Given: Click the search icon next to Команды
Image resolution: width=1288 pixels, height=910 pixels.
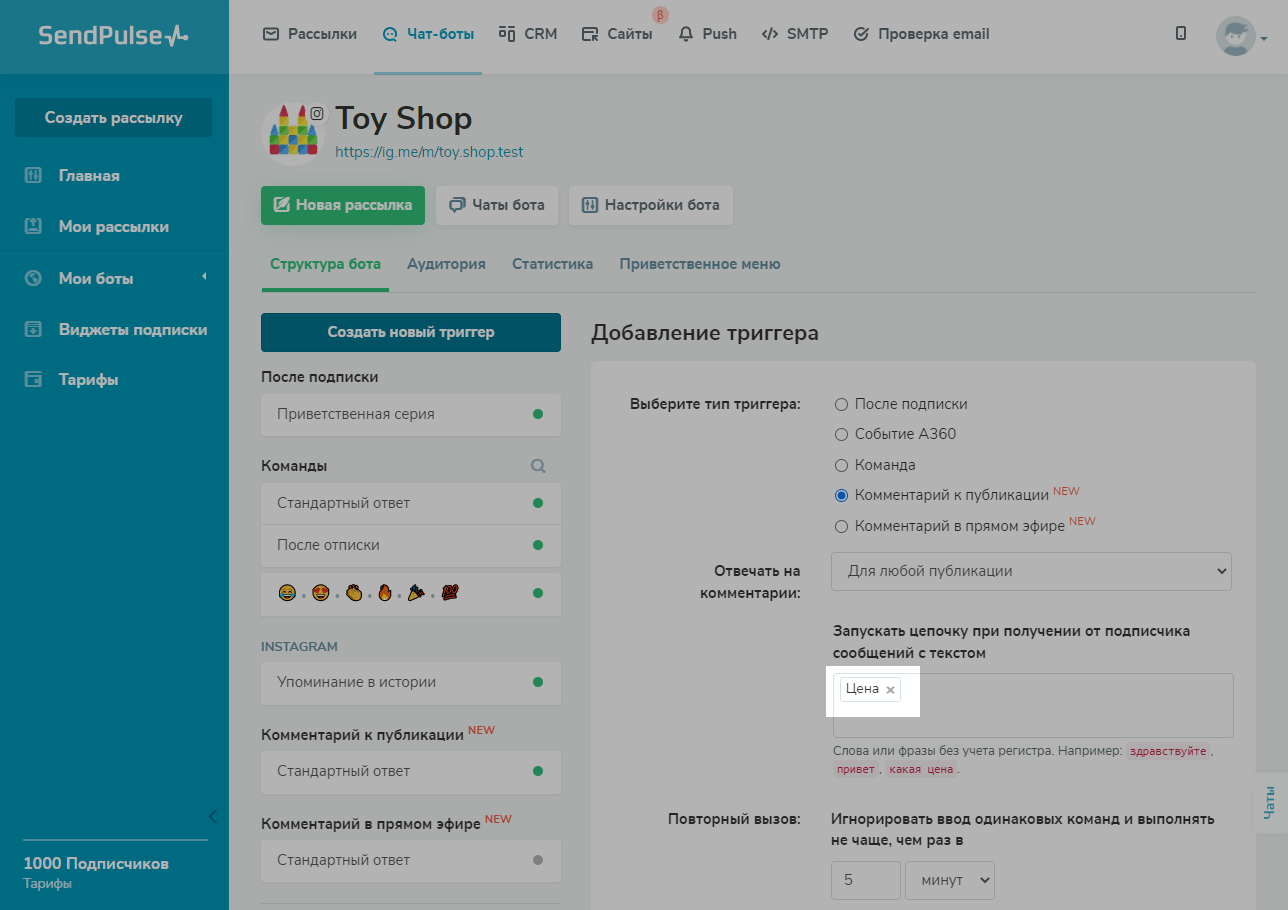Looking at the screenshot, I should pyautogui.click(x=538, y=466).
